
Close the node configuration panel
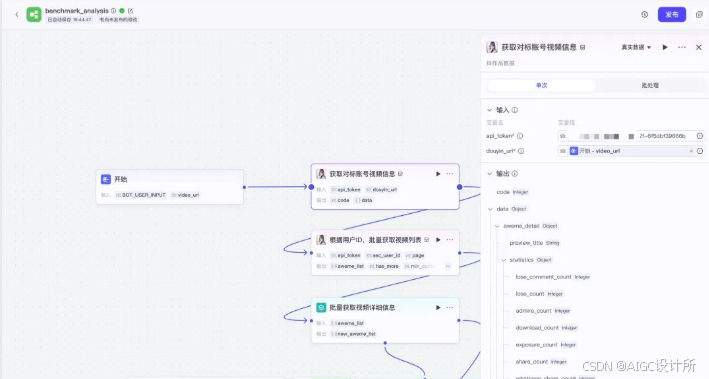[699, 47]
